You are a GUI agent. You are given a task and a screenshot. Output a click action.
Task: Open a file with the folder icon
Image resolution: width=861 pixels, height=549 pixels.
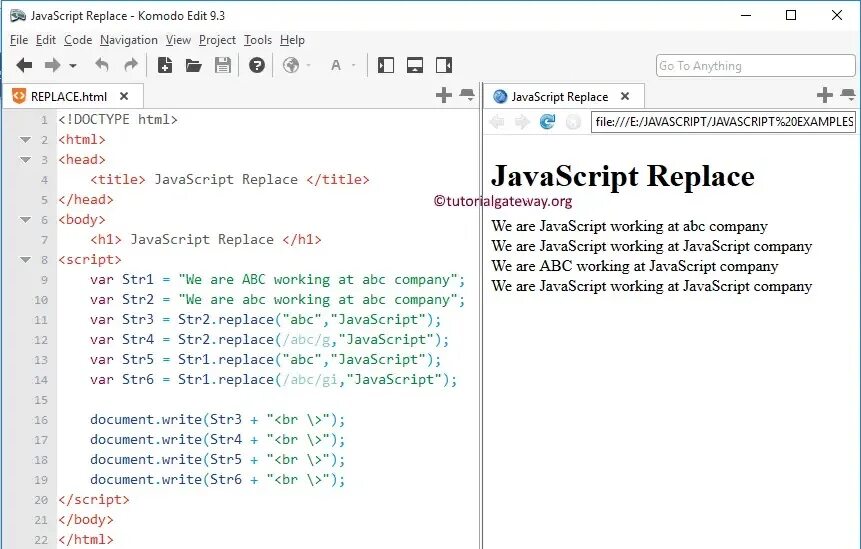coord(193,66)
